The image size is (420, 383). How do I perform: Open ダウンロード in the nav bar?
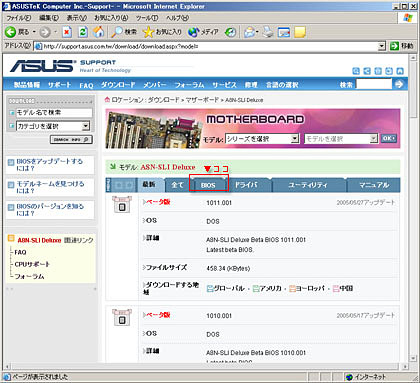(x=118, y=85)
